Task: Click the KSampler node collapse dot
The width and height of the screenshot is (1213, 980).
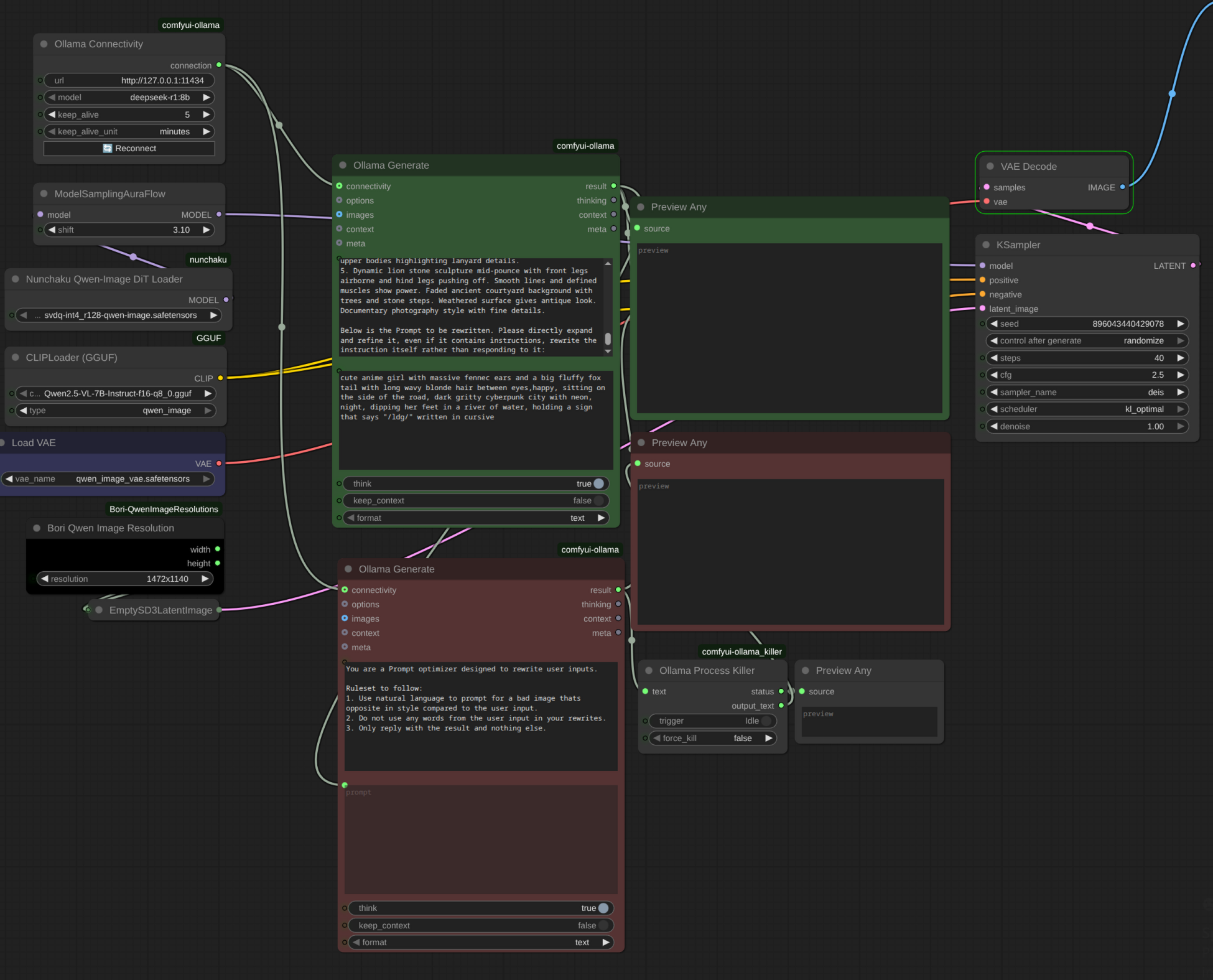Action: (986, 245)
